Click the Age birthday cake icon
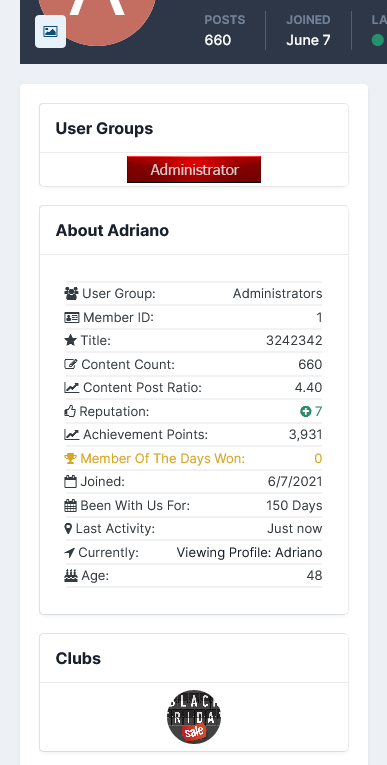 [71, 576]
